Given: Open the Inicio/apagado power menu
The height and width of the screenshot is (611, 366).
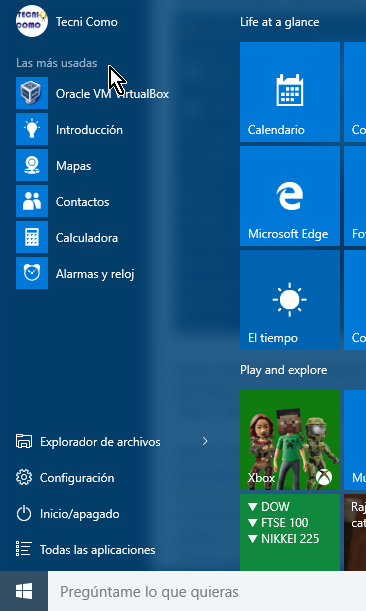Looking at the screenshot, I should point(80,514).
